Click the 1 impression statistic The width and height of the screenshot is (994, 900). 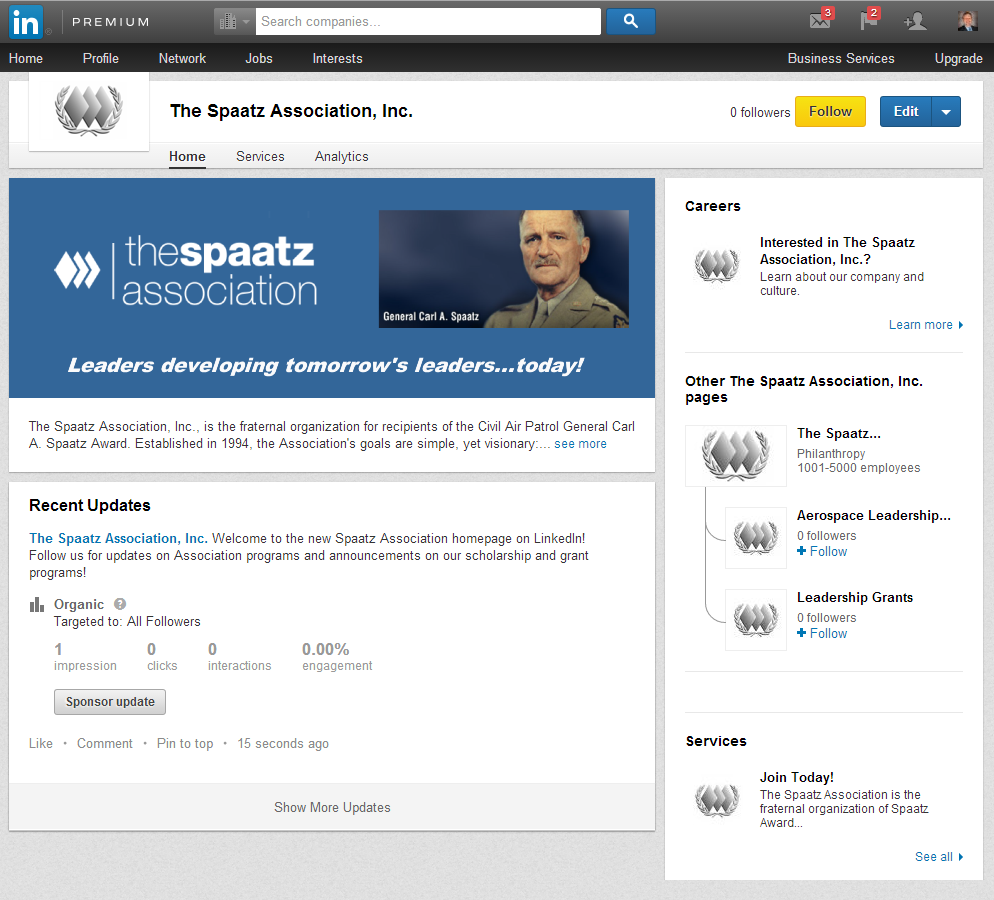85,657
